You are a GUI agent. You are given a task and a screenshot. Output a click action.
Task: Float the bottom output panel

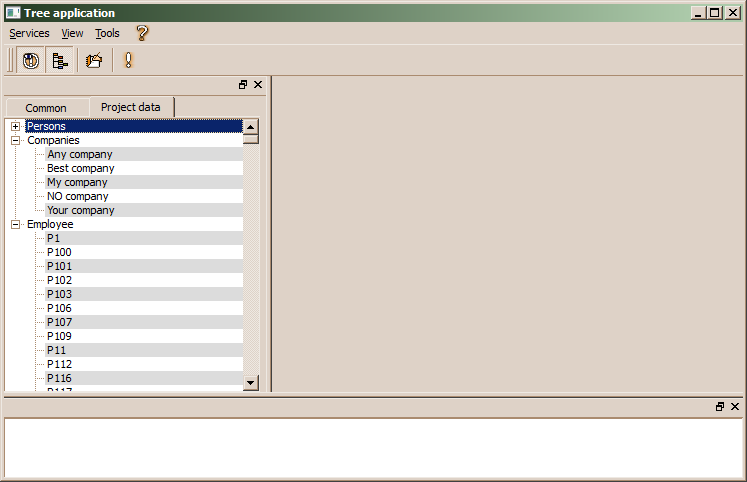click(x=720, y=407)
